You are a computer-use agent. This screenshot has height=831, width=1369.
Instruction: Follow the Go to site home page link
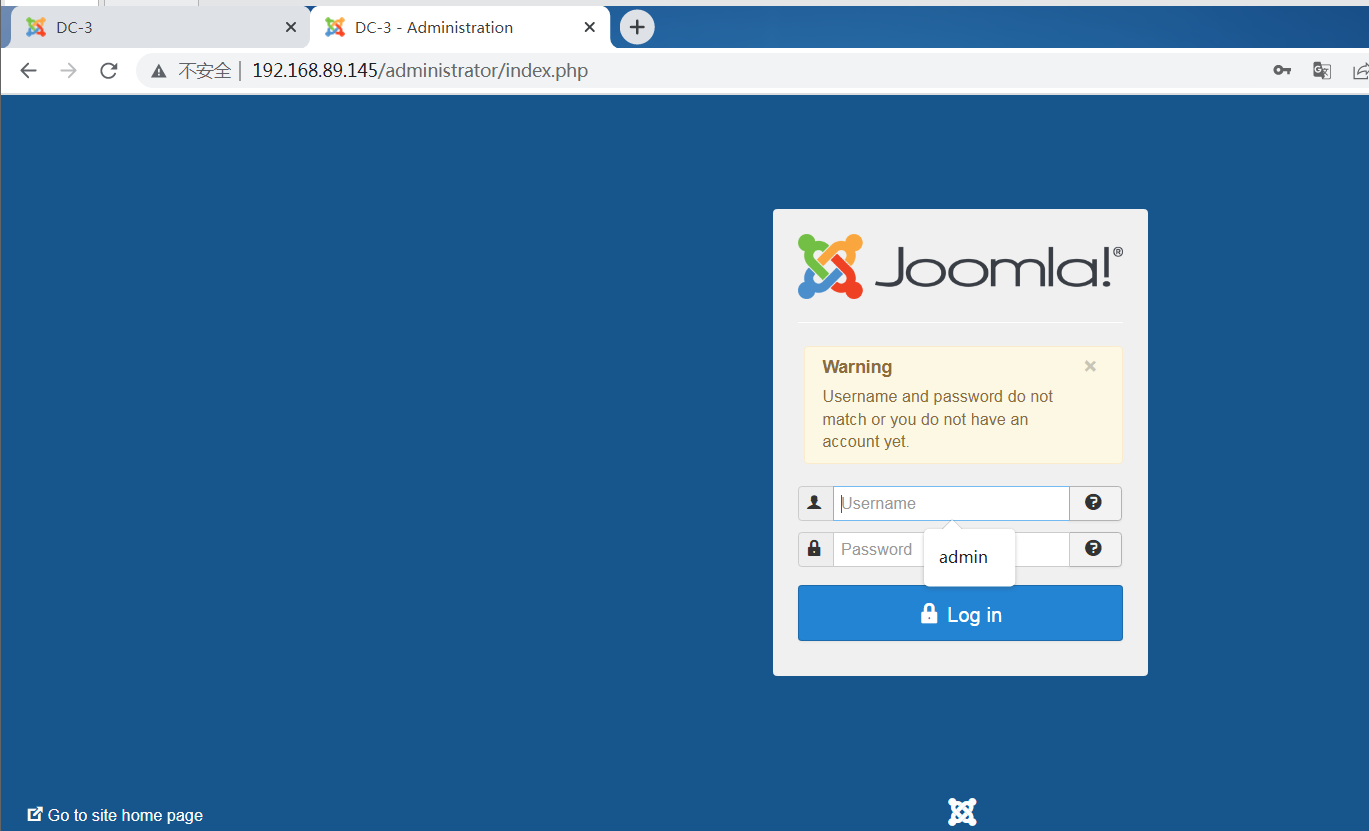click(x=116, y=815)
